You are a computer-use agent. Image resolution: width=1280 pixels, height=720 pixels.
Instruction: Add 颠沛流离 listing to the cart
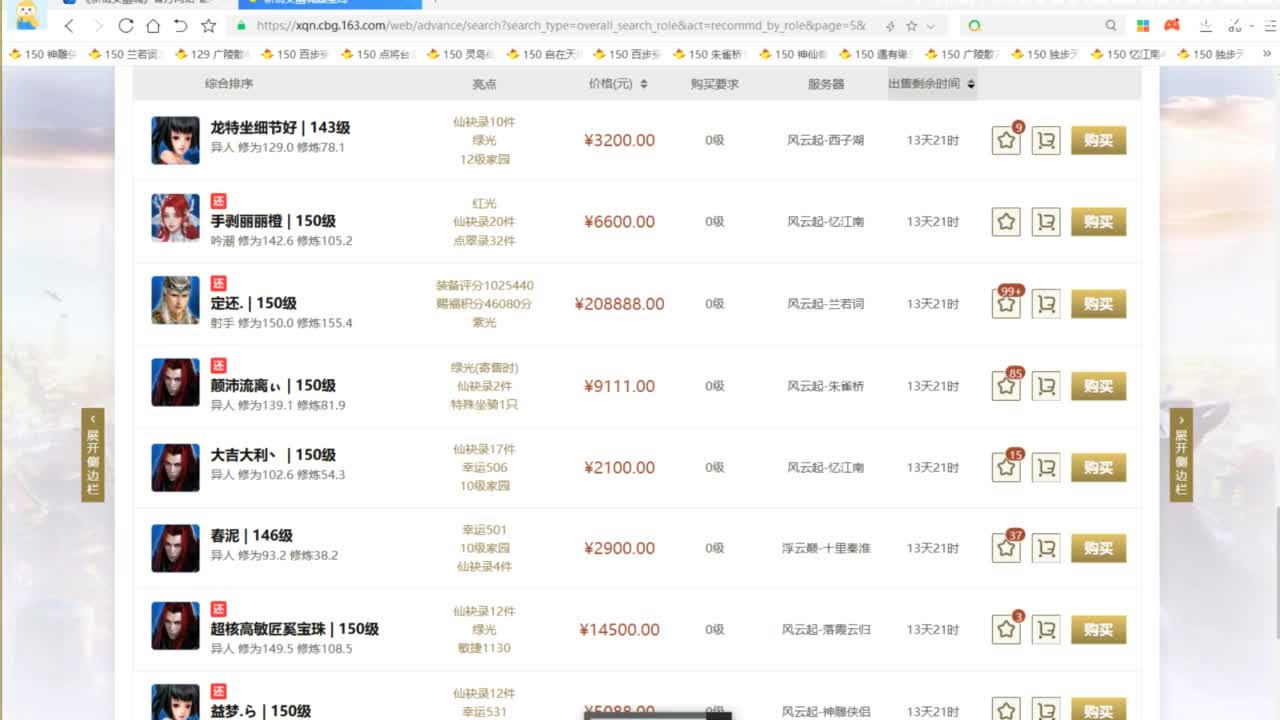(1046, 386)
